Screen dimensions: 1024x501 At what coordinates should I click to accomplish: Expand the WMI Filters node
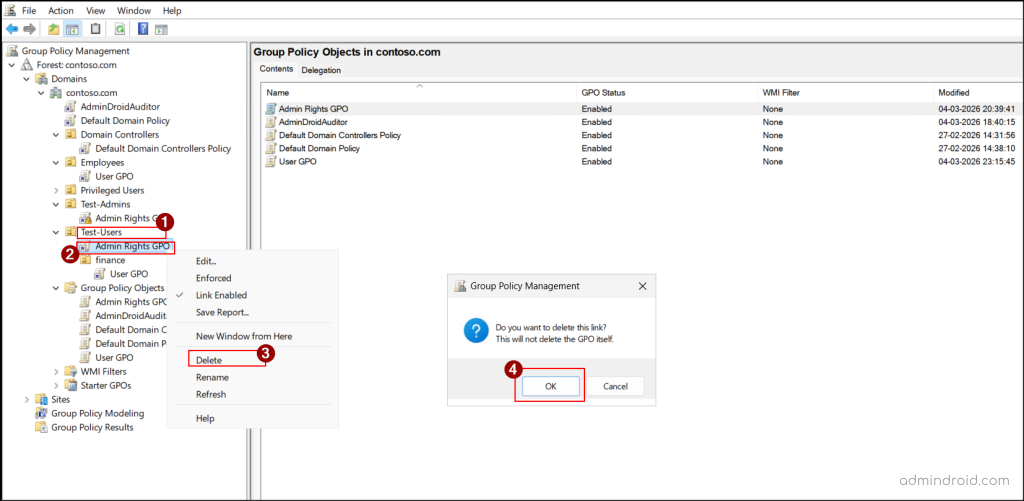[x=56, y=371]
